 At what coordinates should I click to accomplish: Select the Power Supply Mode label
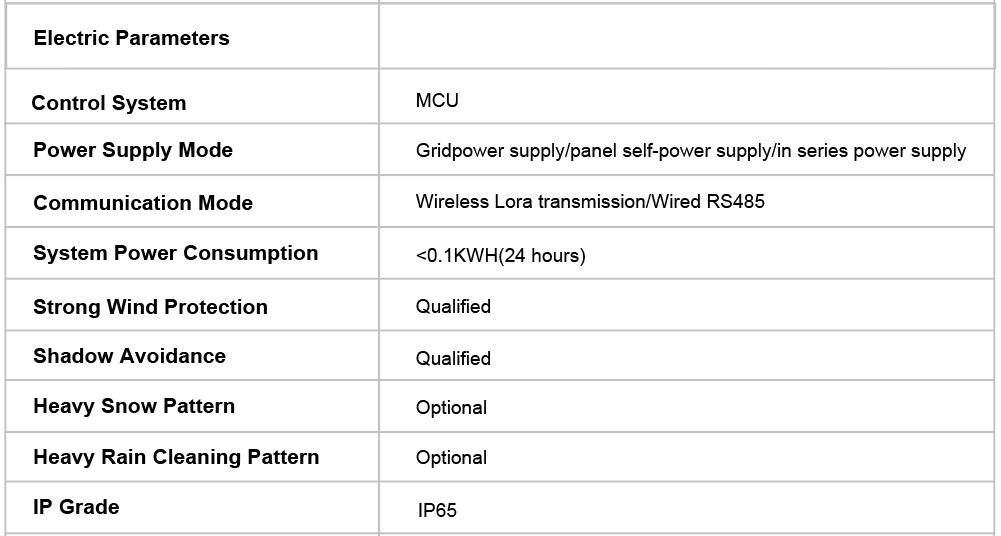tap(133, 150)
